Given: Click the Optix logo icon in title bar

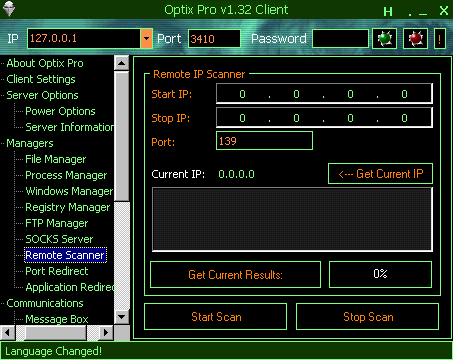Looking at the screenshot, I should (9, 9).
